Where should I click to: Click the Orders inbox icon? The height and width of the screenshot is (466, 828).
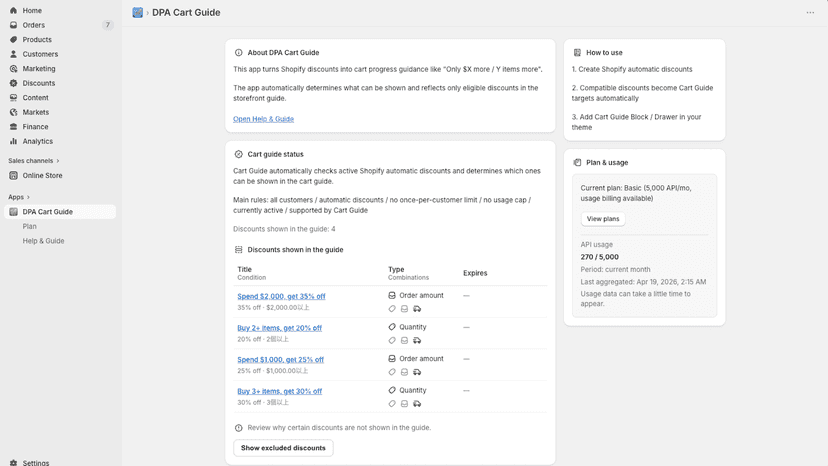click(13, 25)
